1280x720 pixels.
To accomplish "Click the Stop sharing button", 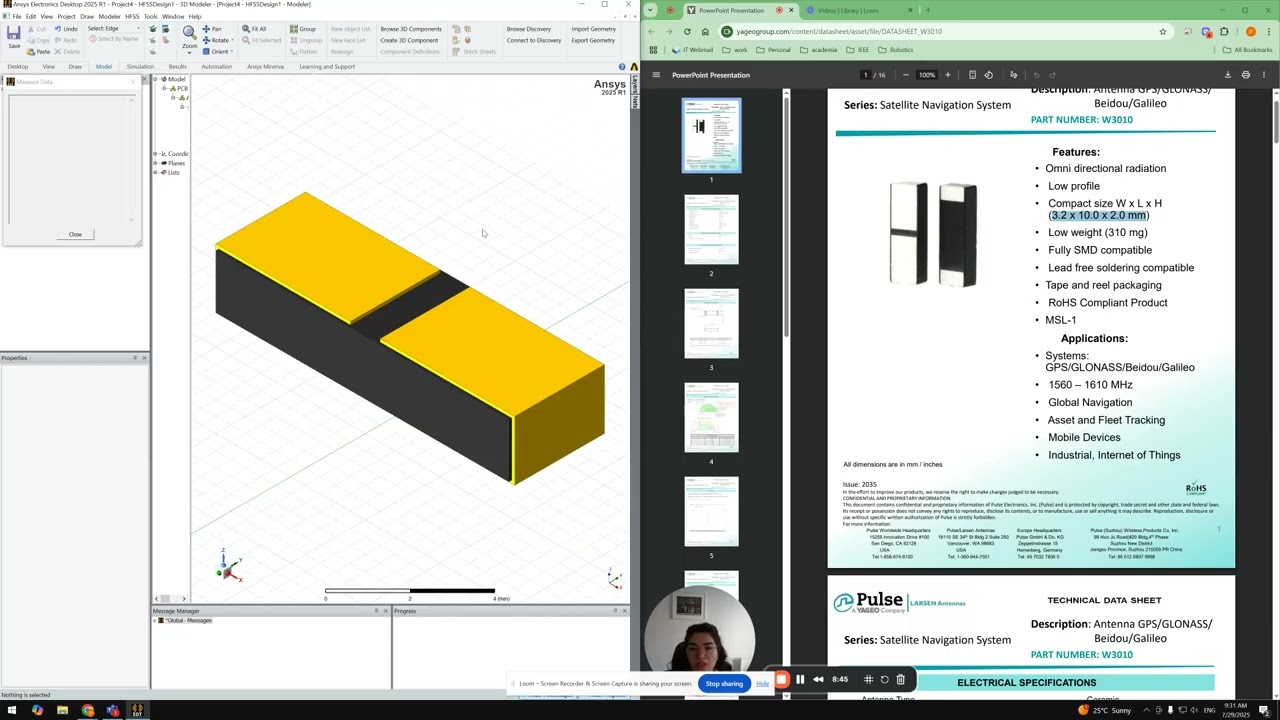I will pyautogui.click(x=724, y=684).
